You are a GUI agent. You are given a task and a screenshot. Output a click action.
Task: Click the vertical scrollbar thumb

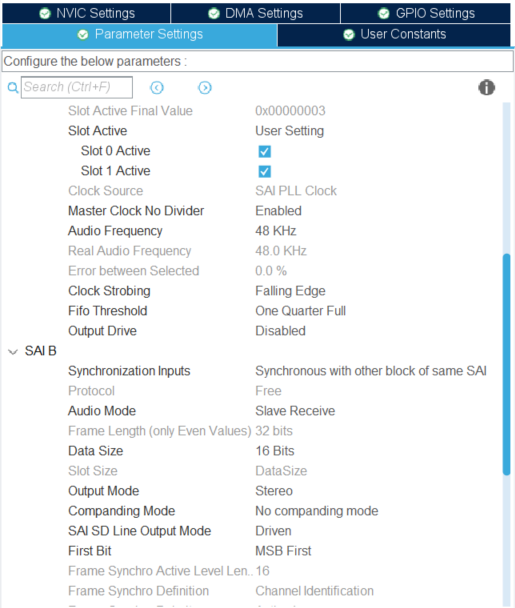[x=506, y=364]
